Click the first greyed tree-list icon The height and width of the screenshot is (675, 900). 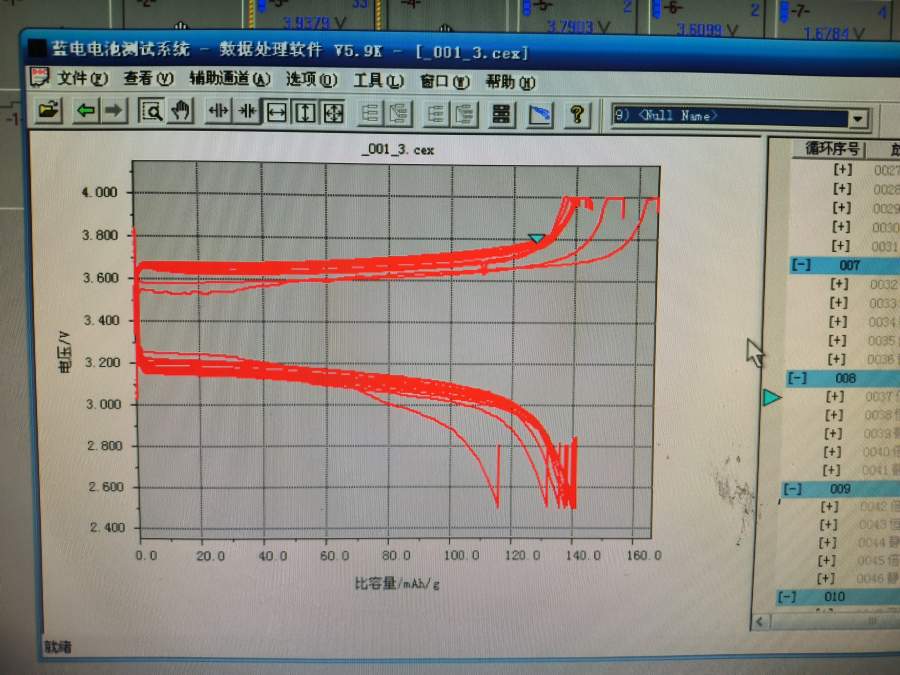370,114
